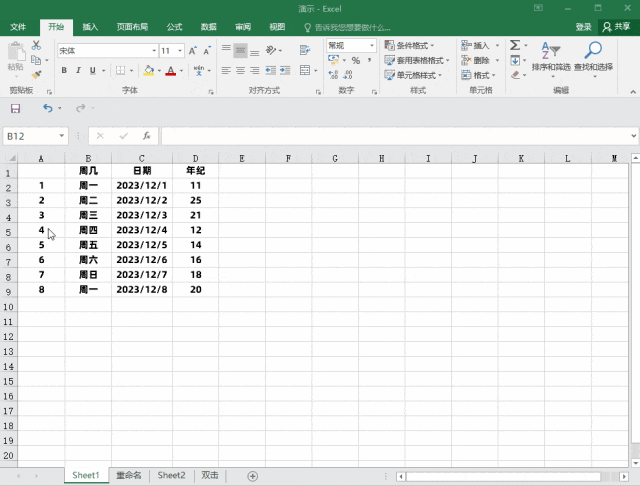
Task: Click the AutoSum sigma icon
Action: (x=515, y=46)
